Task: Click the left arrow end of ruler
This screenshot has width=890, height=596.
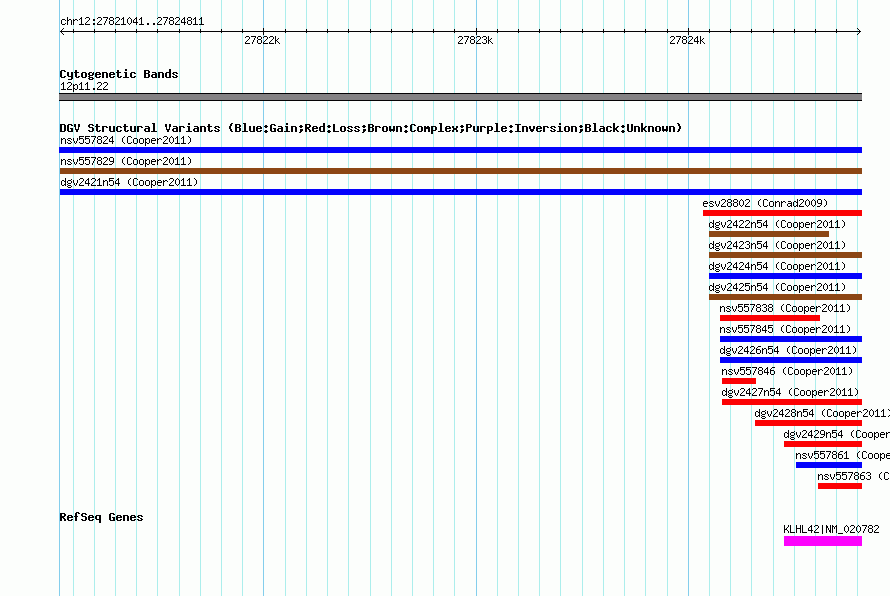Action: [62, 31]
